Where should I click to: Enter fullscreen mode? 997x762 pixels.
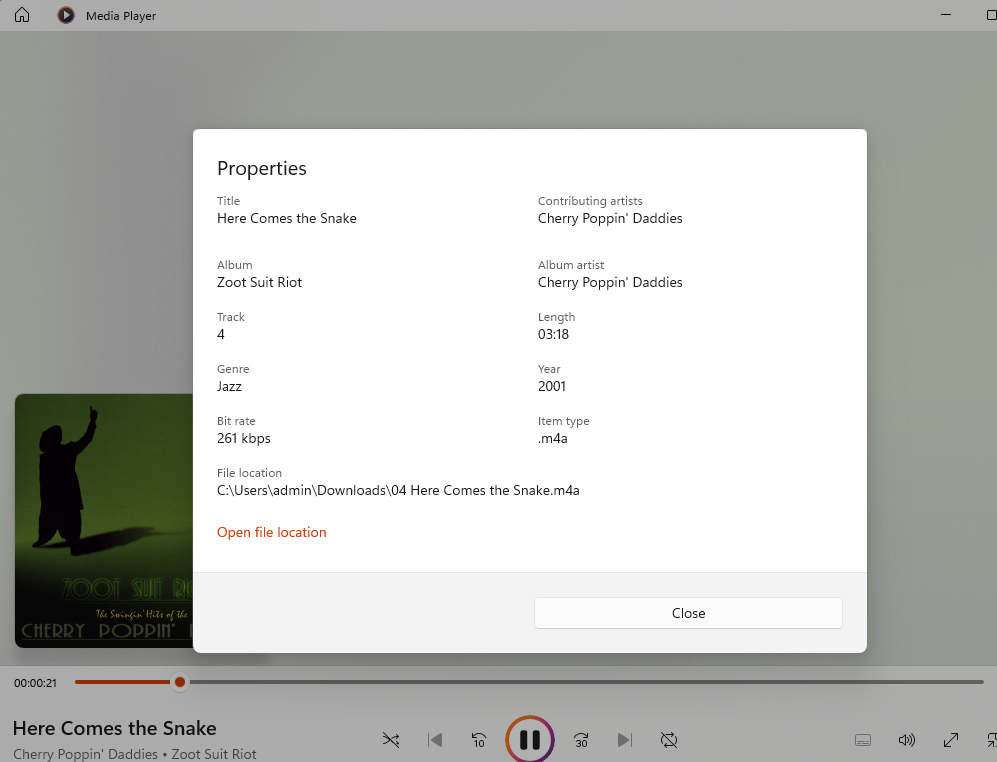[950, 740]
